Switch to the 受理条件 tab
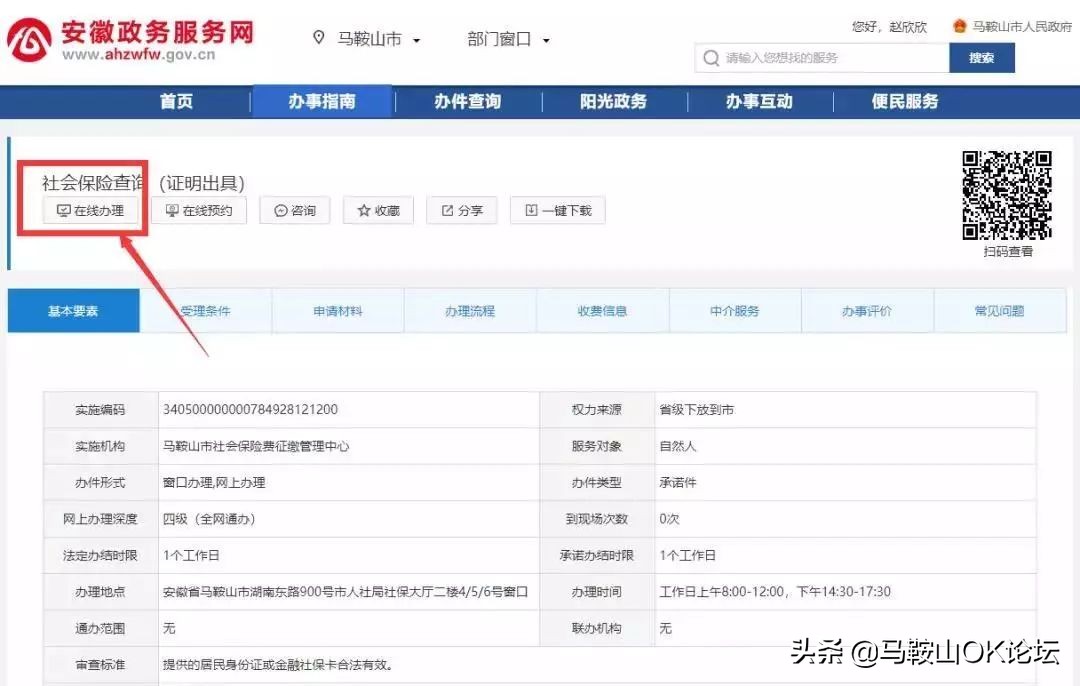The image size is (1080, 686). (x=205, y=311)
